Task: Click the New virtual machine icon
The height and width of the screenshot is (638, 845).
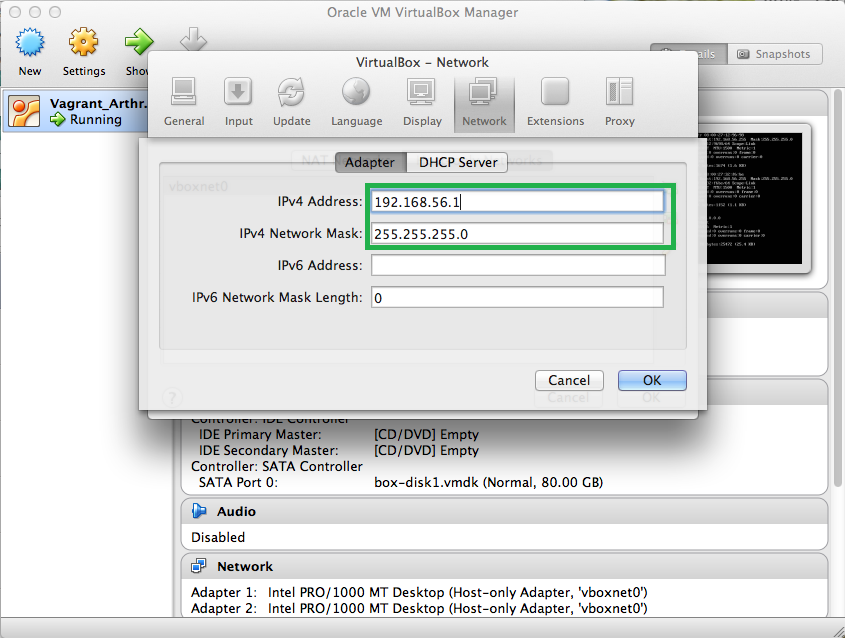Action: click(x=30, y=42)
